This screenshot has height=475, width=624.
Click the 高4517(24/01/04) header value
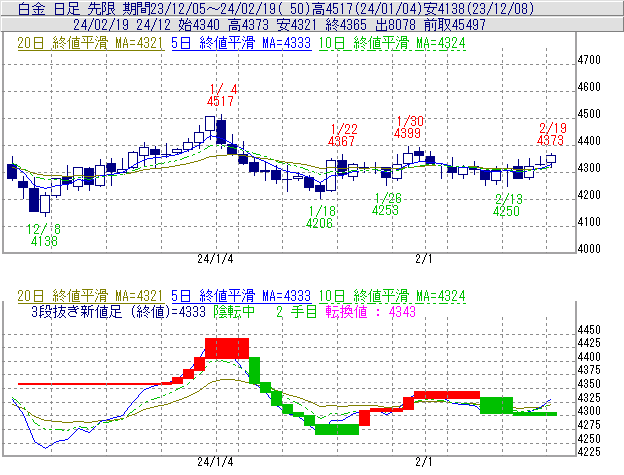click(x=370, y=8)
